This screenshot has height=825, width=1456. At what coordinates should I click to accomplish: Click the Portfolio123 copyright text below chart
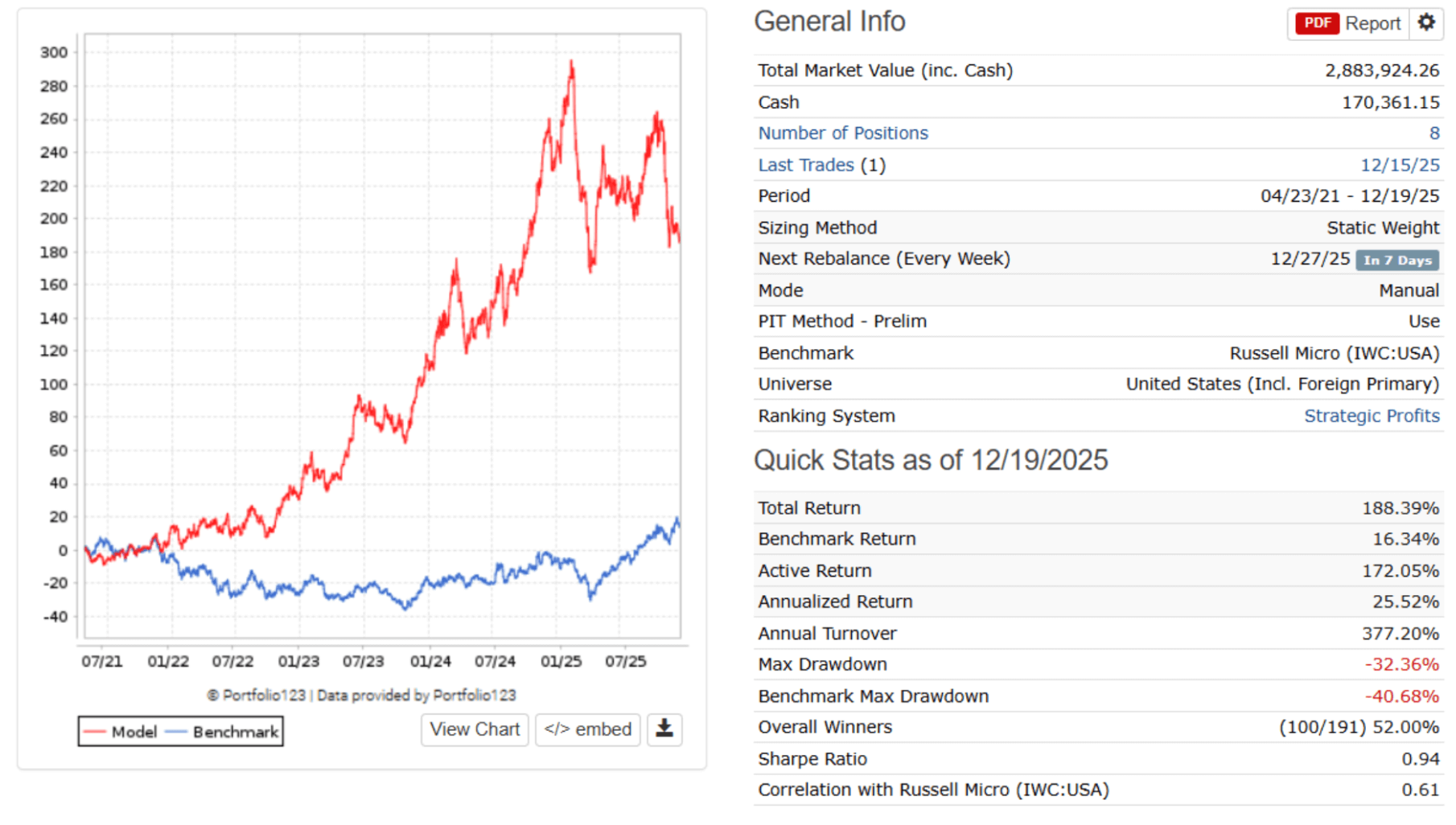[361, 695]
